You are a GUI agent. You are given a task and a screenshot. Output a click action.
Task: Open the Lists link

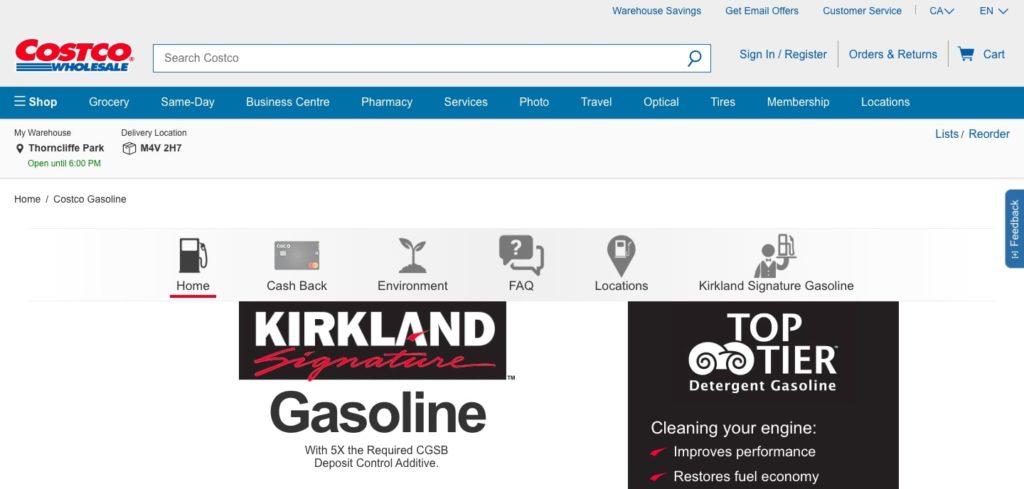(947, 134)
